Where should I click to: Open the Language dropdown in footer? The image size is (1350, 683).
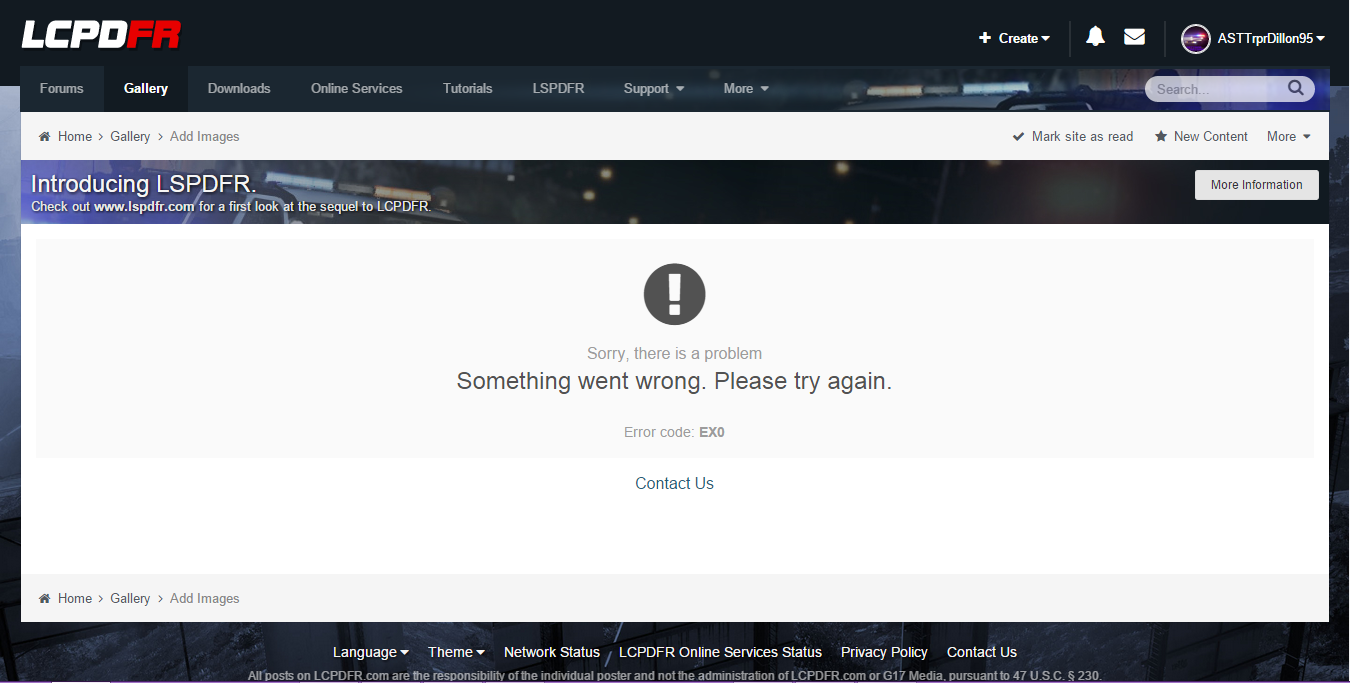[370, 652]
